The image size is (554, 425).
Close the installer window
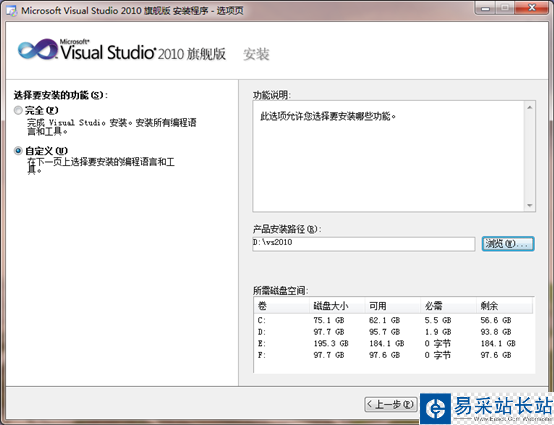[x=532, y=8]
